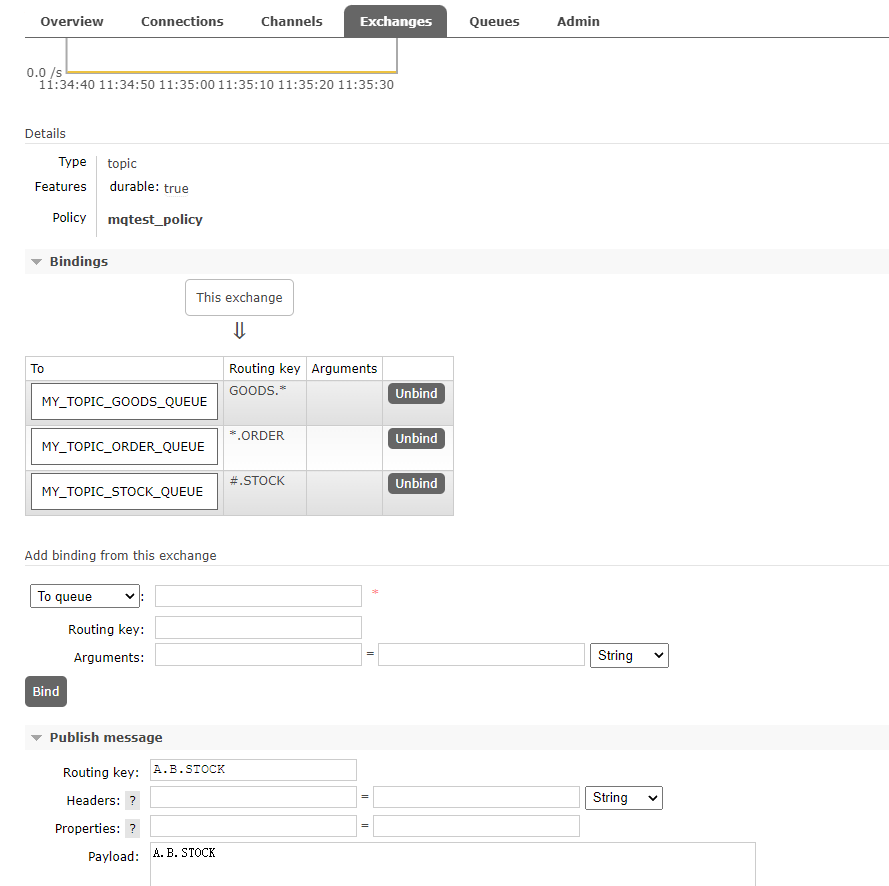Open the 'To queue' destination dropdown

pyautogui.click(x=85, y=597)
